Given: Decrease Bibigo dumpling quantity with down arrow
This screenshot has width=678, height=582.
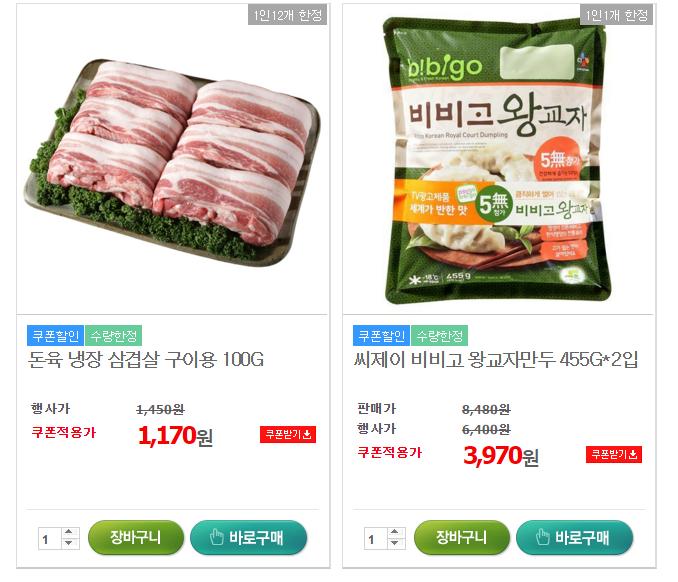Looking at the screenshot, I should tap(395, 543).
